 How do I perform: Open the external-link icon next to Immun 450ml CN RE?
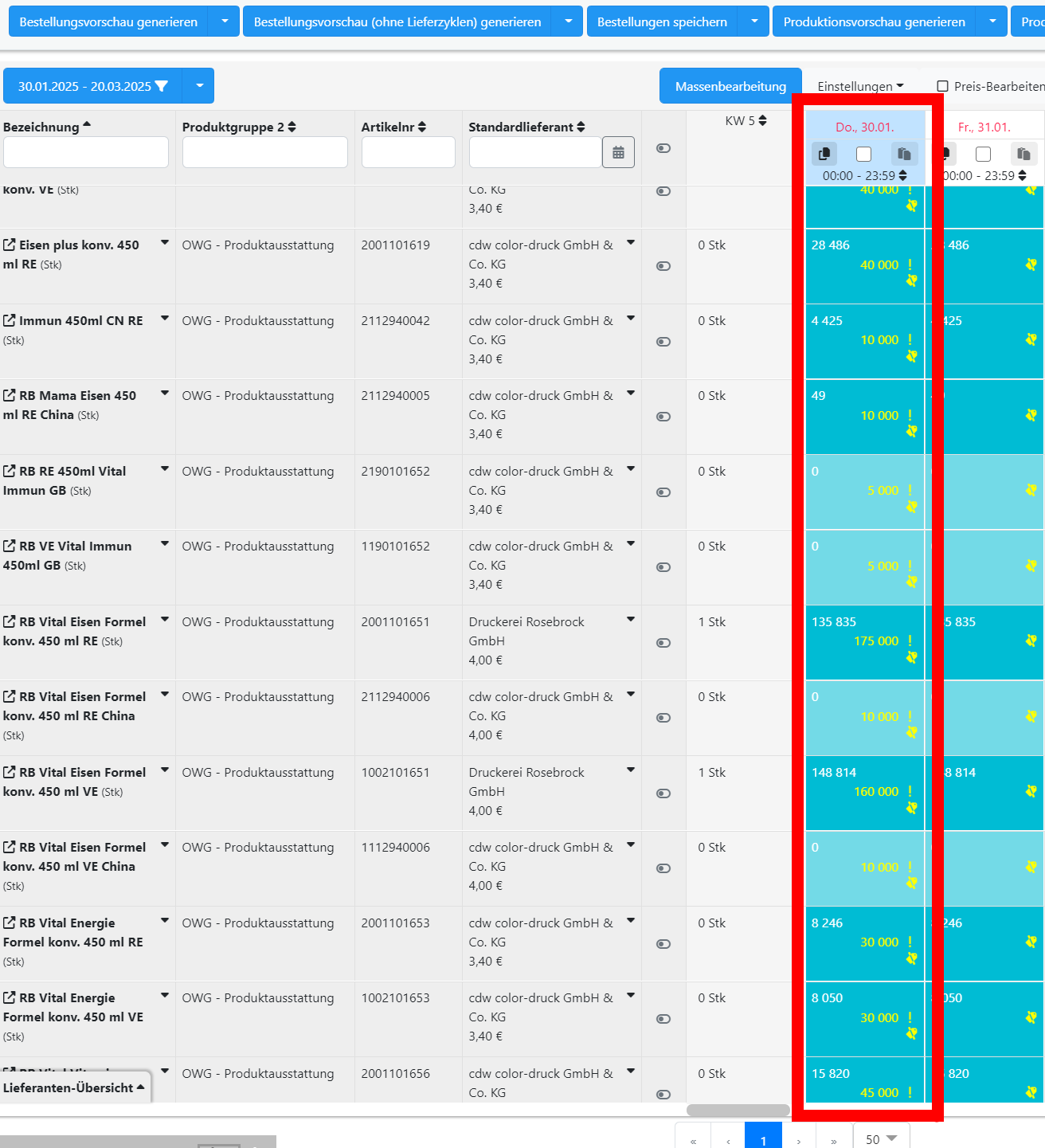point(10,319)
